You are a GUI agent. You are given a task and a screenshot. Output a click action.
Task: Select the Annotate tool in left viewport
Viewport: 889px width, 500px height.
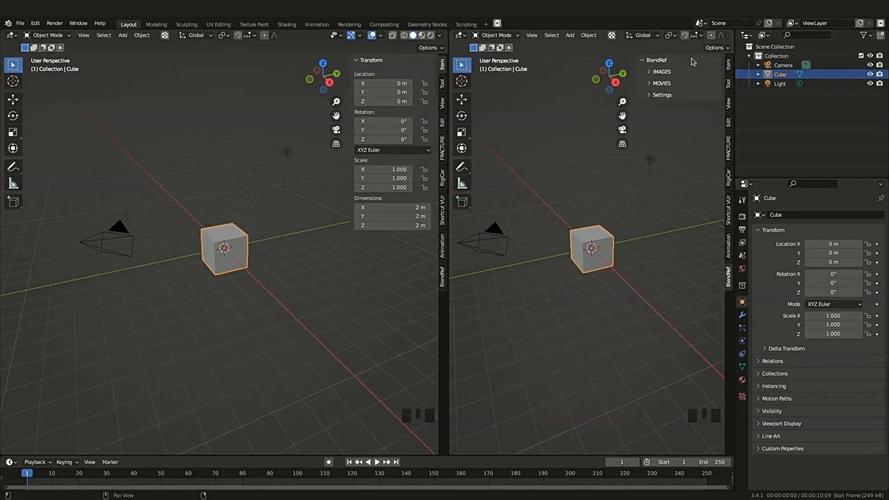pyautogui.click(x=13, y=167)
